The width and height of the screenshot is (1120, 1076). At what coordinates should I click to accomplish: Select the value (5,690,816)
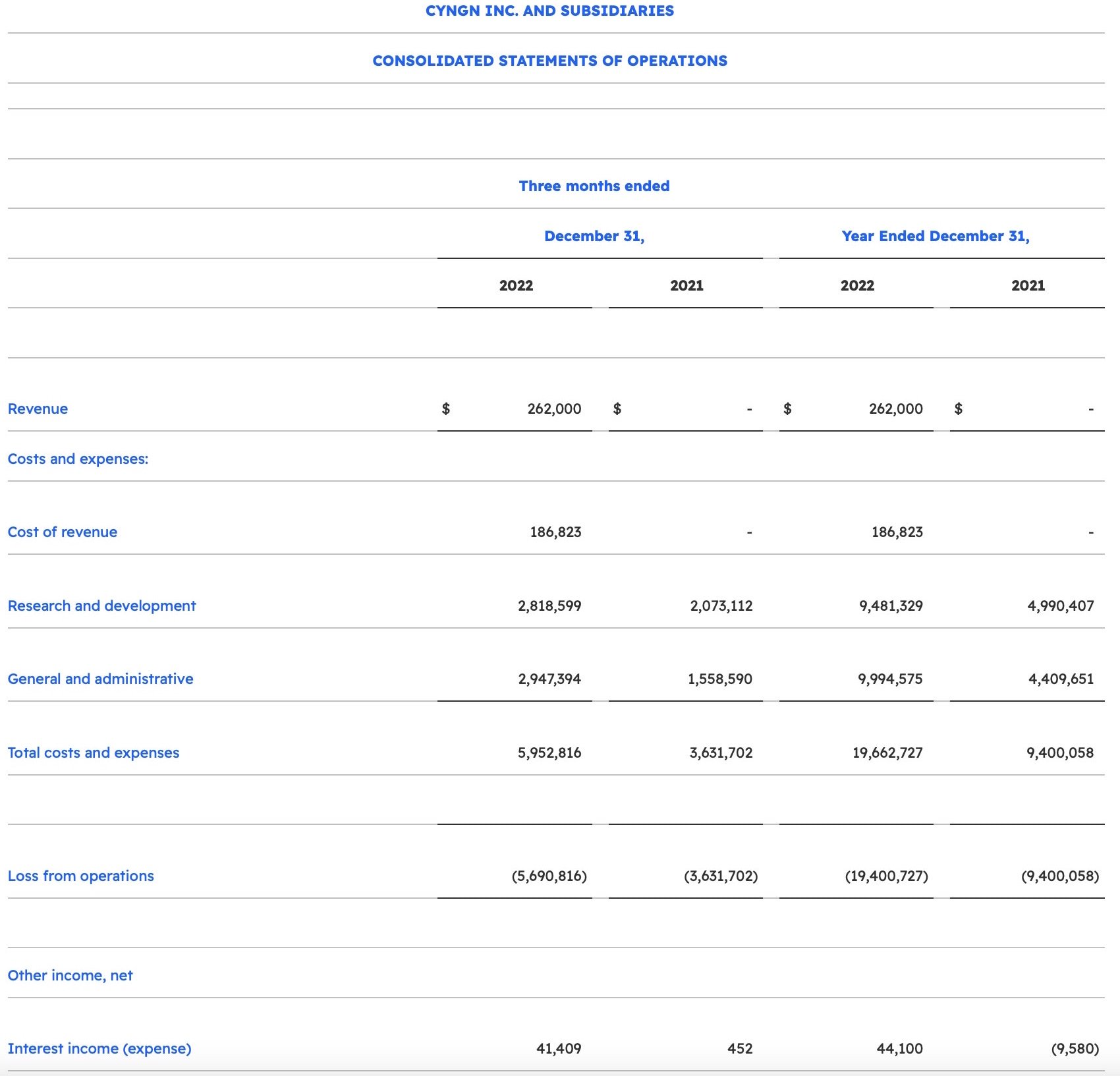pos(549,876)
